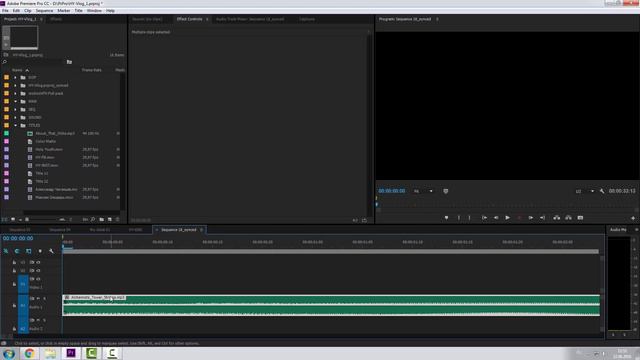Mark Out button in Program monitor
This screenshot has height=360, width=640.
pos(469,218)
